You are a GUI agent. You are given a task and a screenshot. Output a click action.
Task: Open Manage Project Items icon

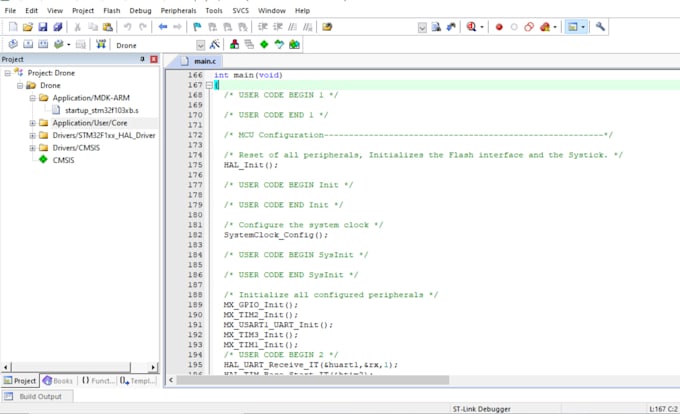235,44
